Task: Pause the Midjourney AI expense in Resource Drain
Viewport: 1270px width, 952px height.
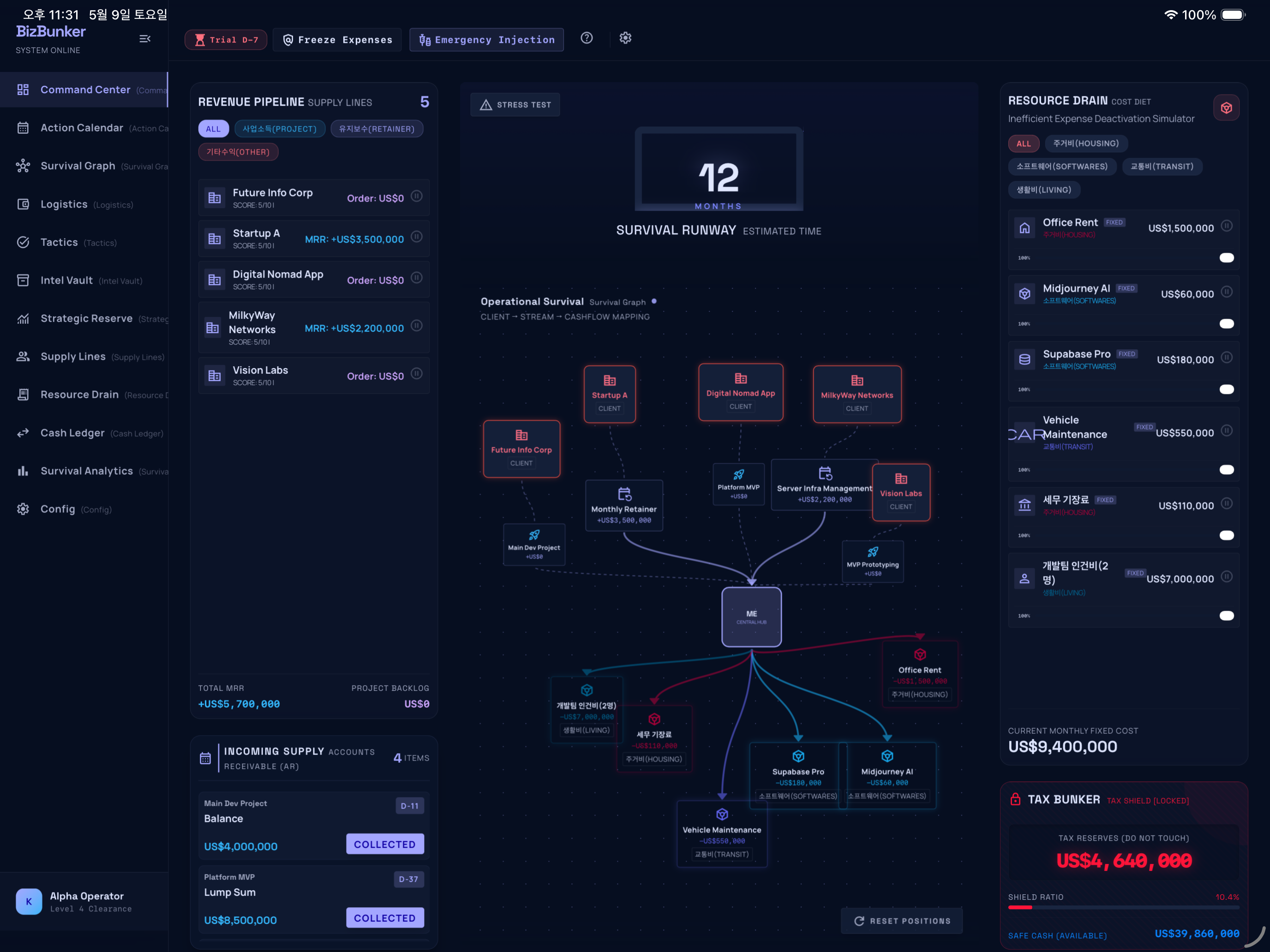Action: point(1226,292)
